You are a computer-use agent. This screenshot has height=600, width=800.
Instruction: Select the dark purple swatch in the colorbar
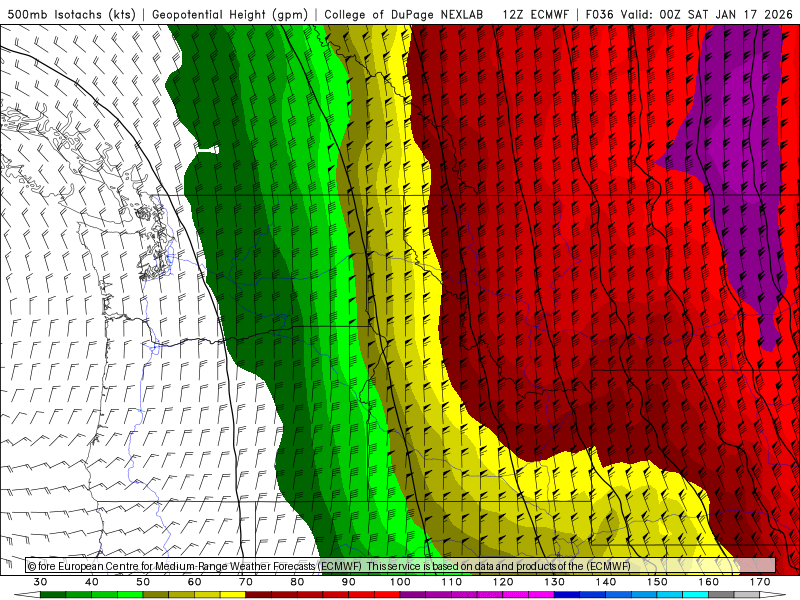(x=413, y=595)
